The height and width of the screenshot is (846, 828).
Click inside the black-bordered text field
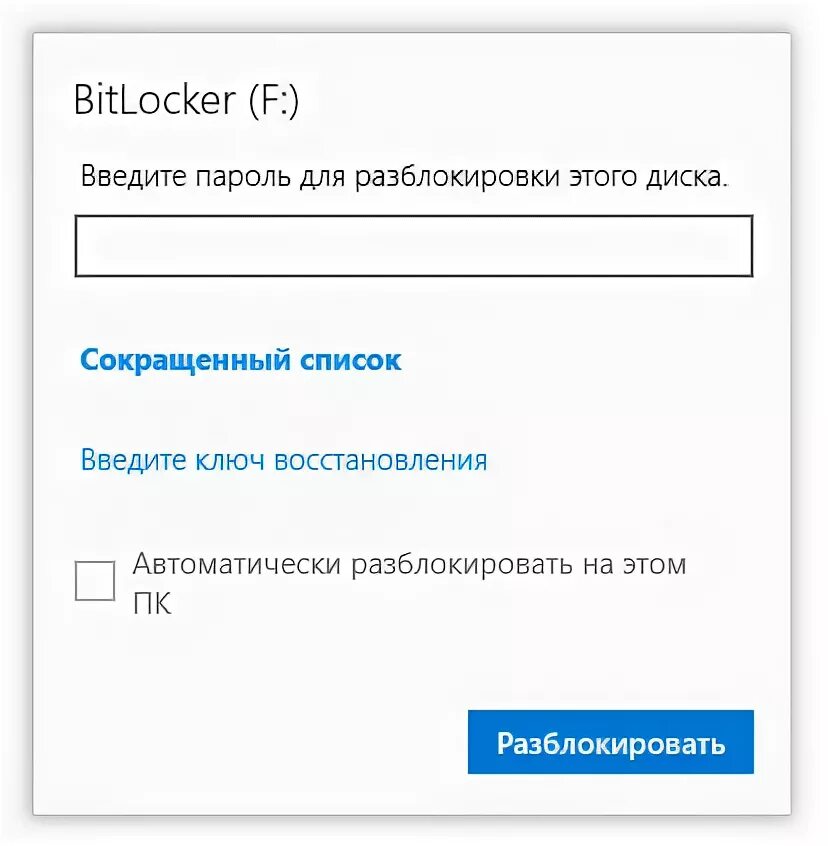coord(413,245)
